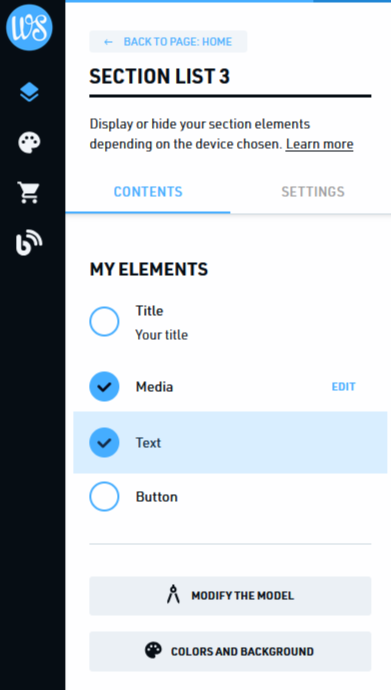Screen dimensions: 391x690
Task: Enable the Button element checkbox
Action: click(104, 496)
